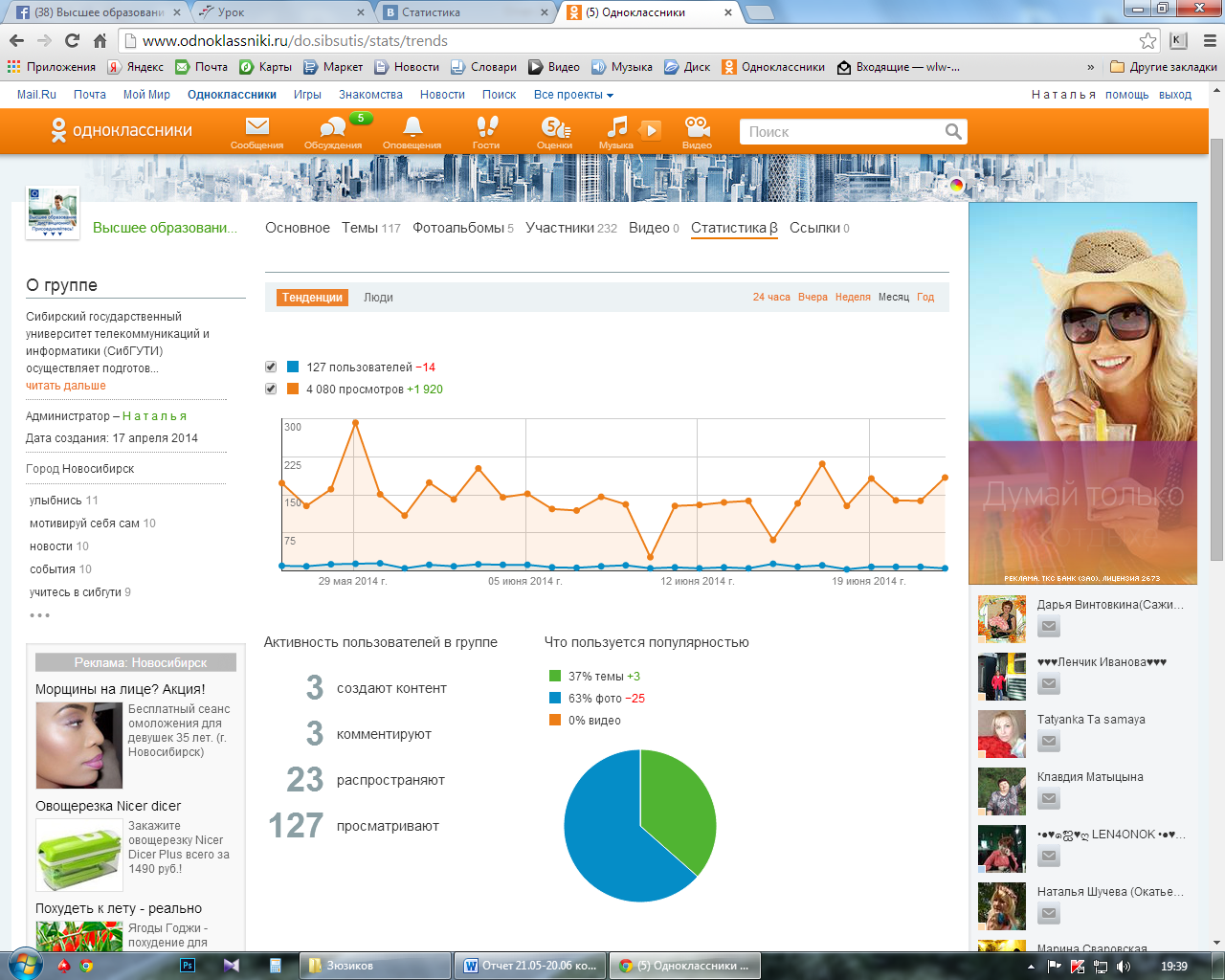Select the 24 часа period
The image size is (1225, 980).
coord(771,297)
